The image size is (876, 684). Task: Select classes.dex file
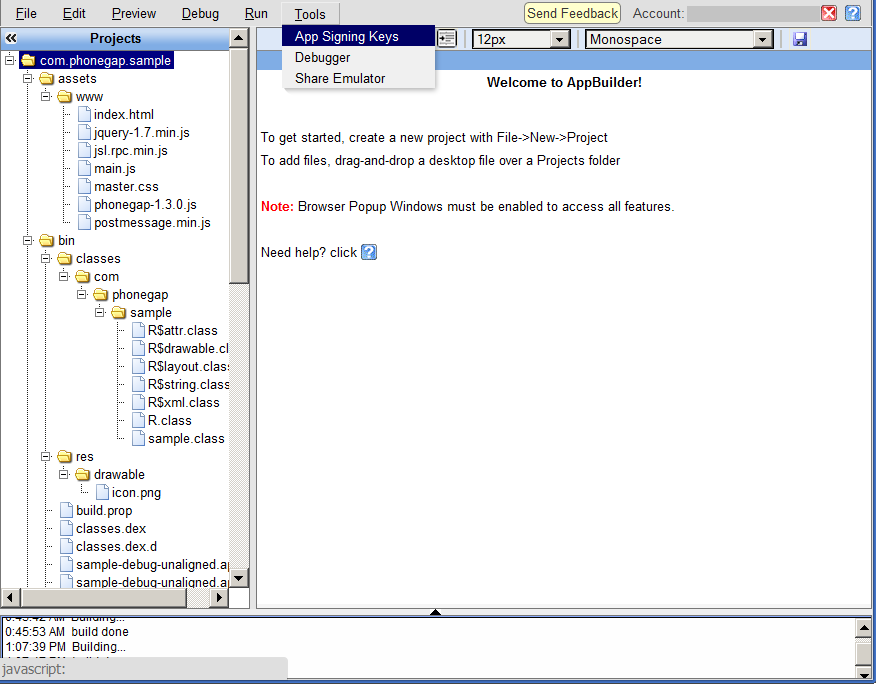coord(111,529)
